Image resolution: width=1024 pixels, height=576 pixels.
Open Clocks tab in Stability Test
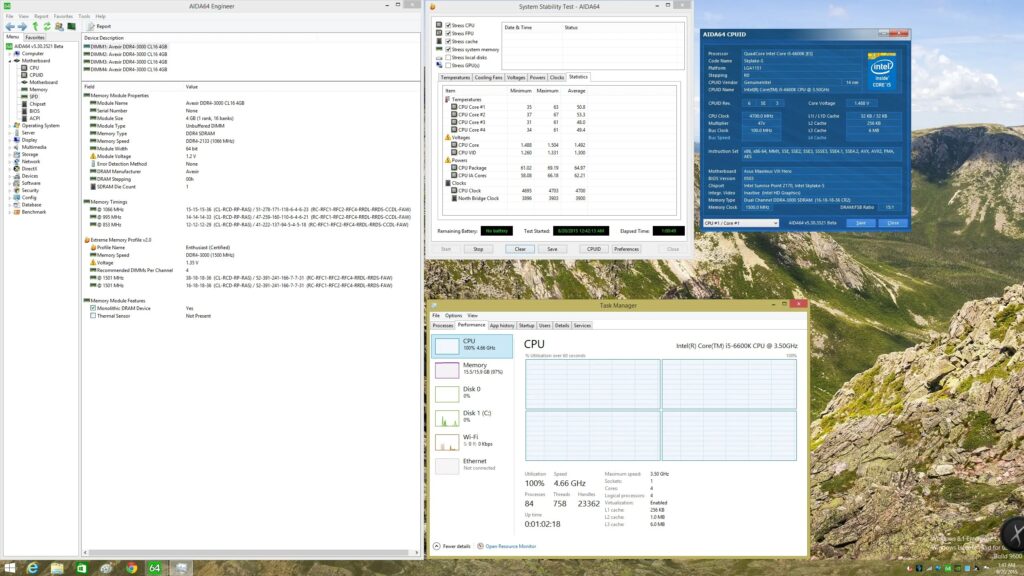557,77
